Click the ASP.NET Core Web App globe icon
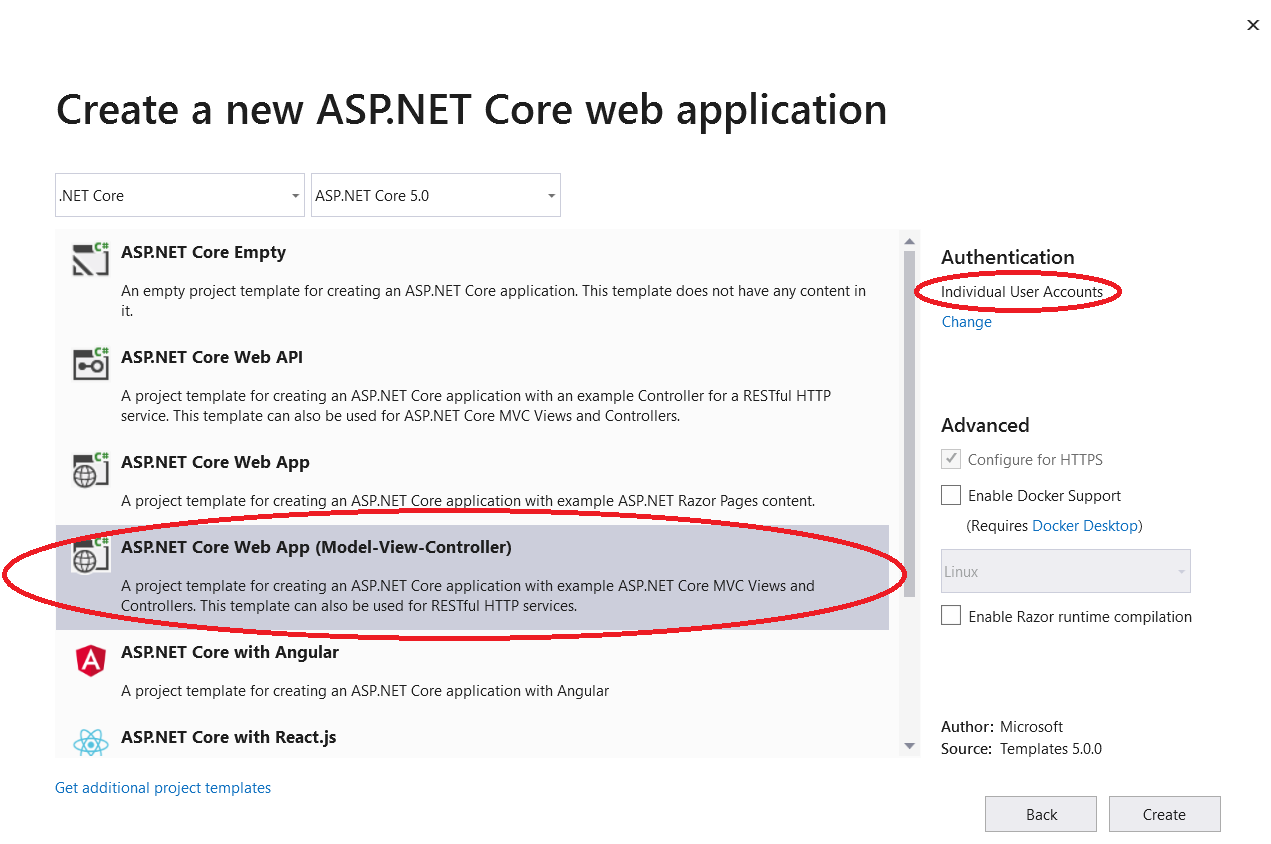The image size is (1271, 844). (x=90, y=468)
